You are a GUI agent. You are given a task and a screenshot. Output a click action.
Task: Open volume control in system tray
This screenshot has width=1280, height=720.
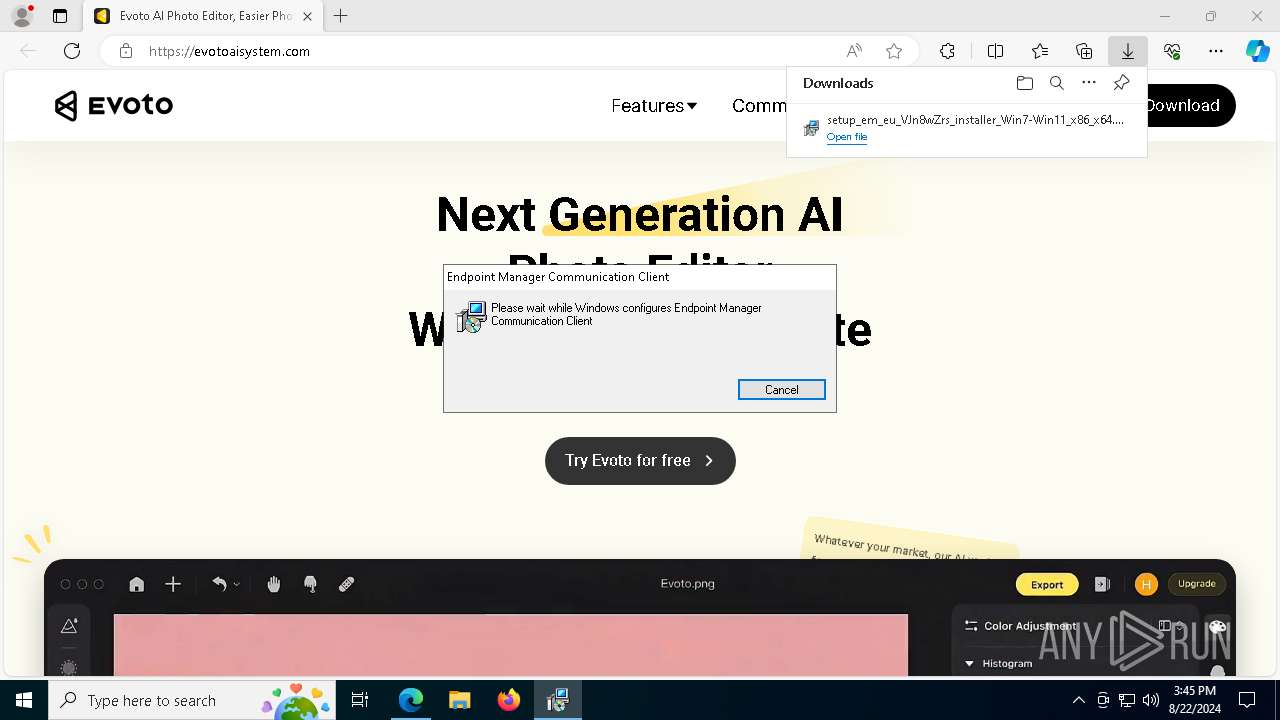pos(1150,701)
